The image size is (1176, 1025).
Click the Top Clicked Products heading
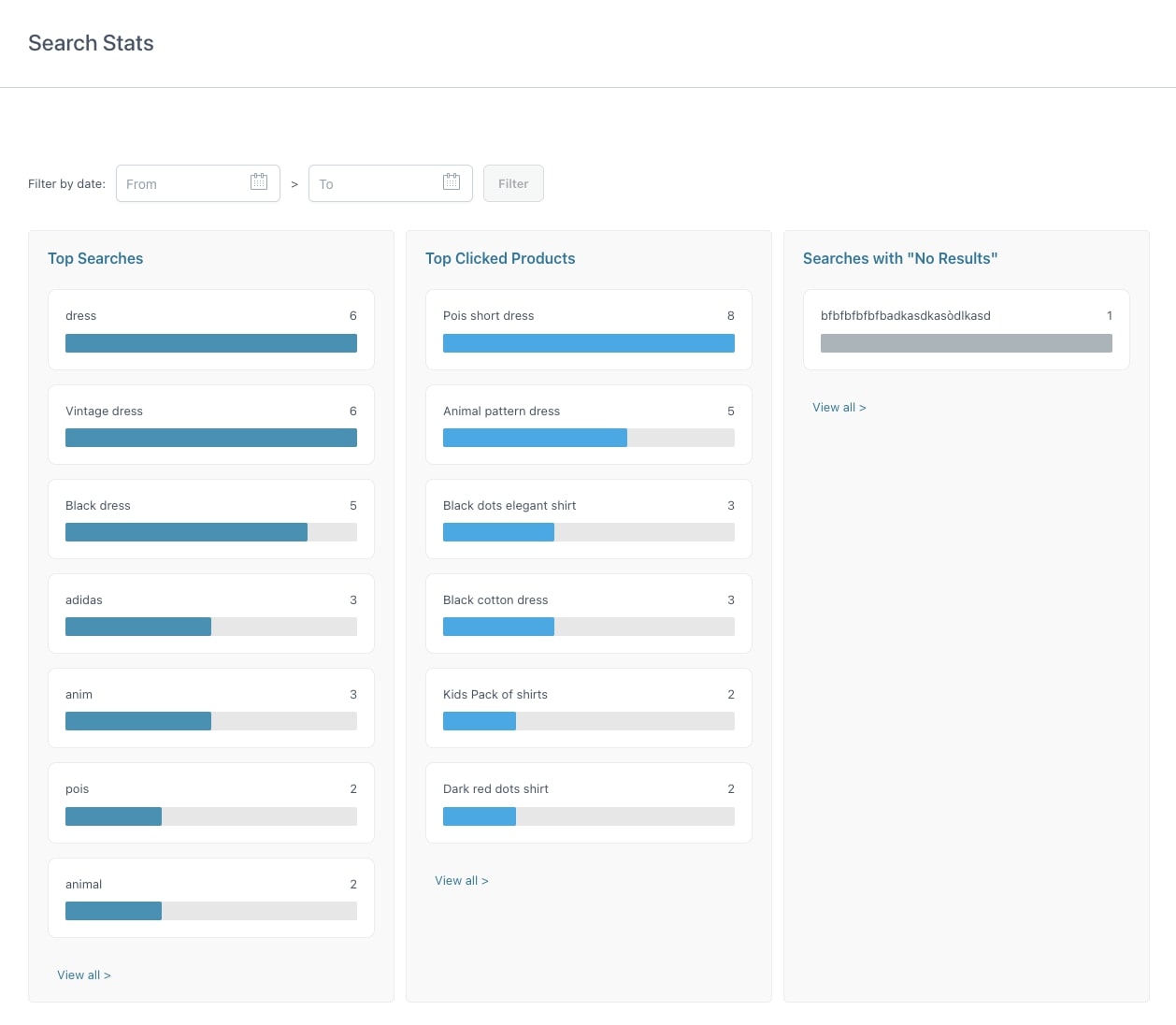(500, 258)
